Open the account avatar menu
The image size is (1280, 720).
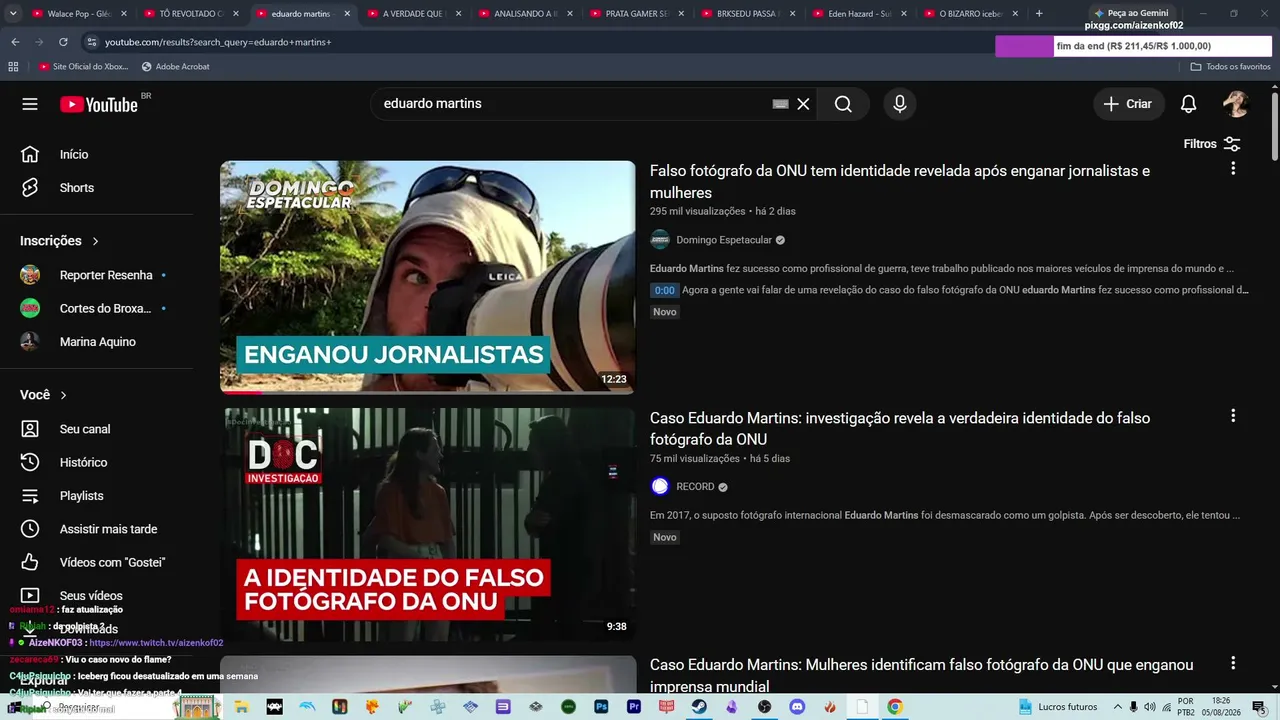[x=1236, y=104]
